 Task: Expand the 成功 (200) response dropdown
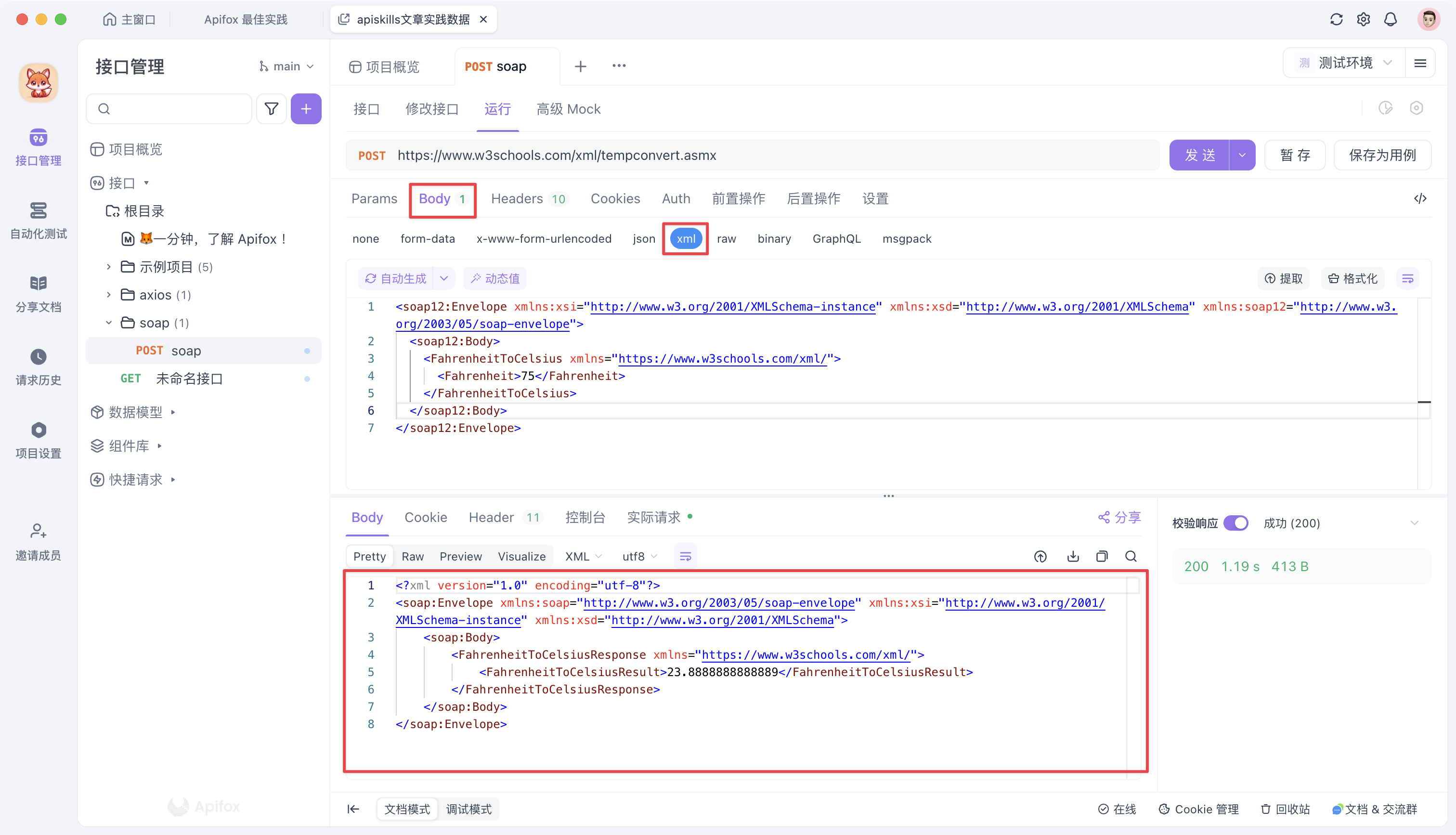pos(1414,523)
